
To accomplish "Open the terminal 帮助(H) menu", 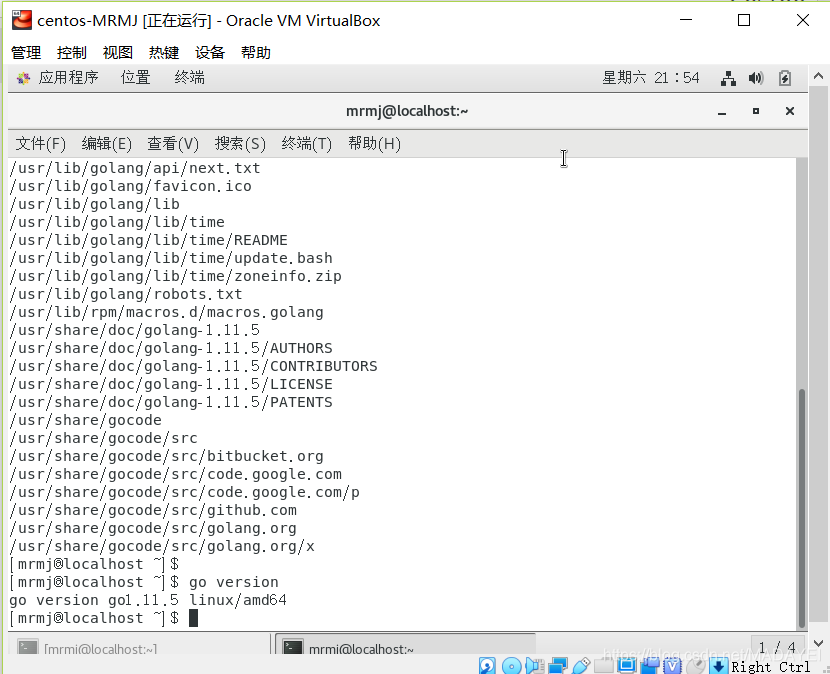I will tap(374, 143).
